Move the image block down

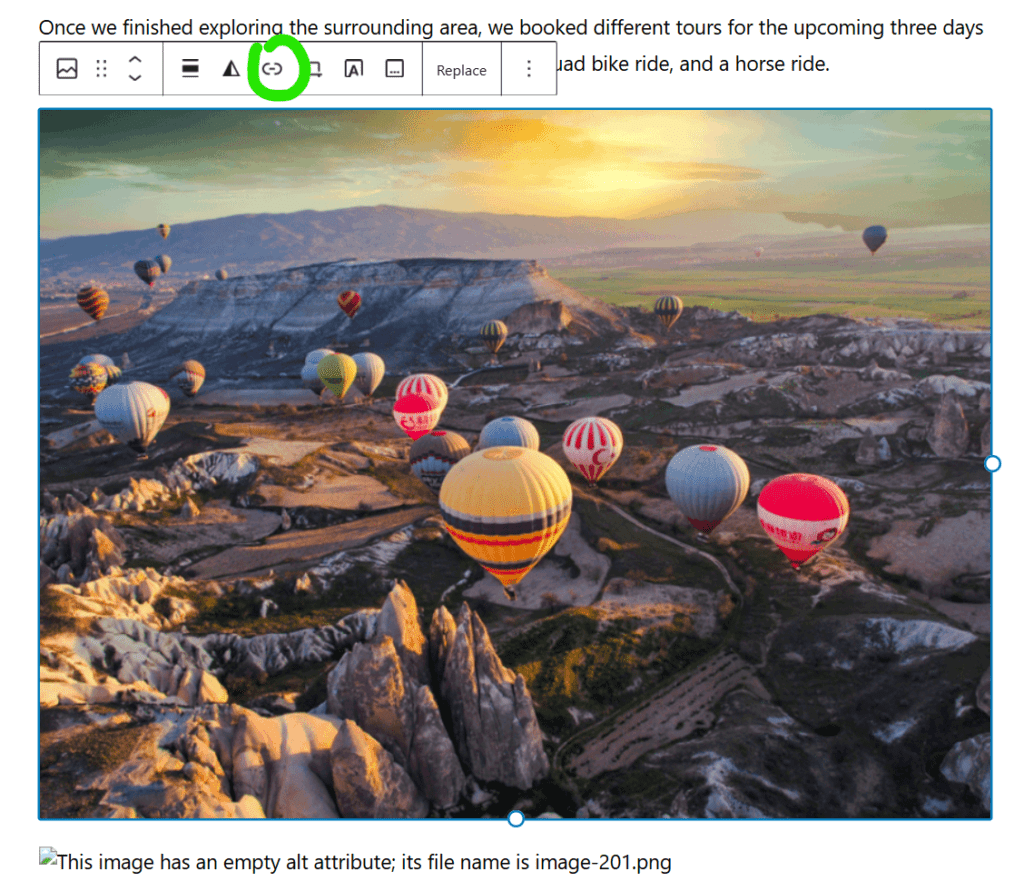(135, 79)
